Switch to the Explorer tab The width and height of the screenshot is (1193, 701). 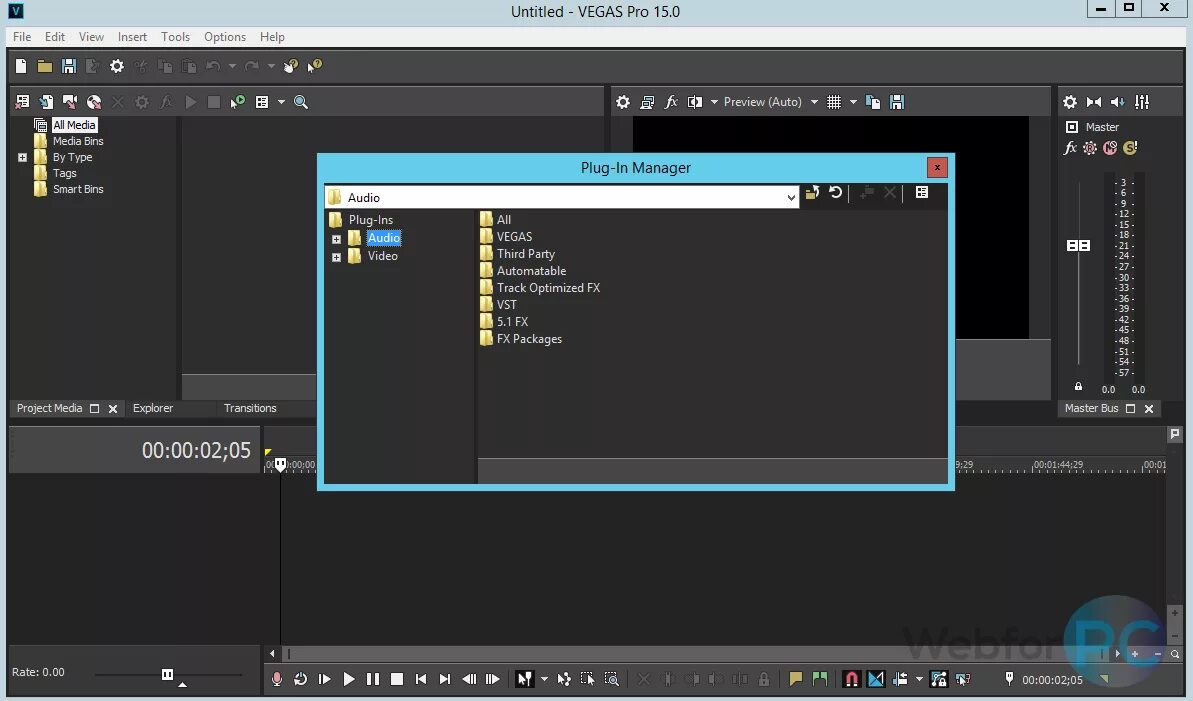tap(153, 408)
